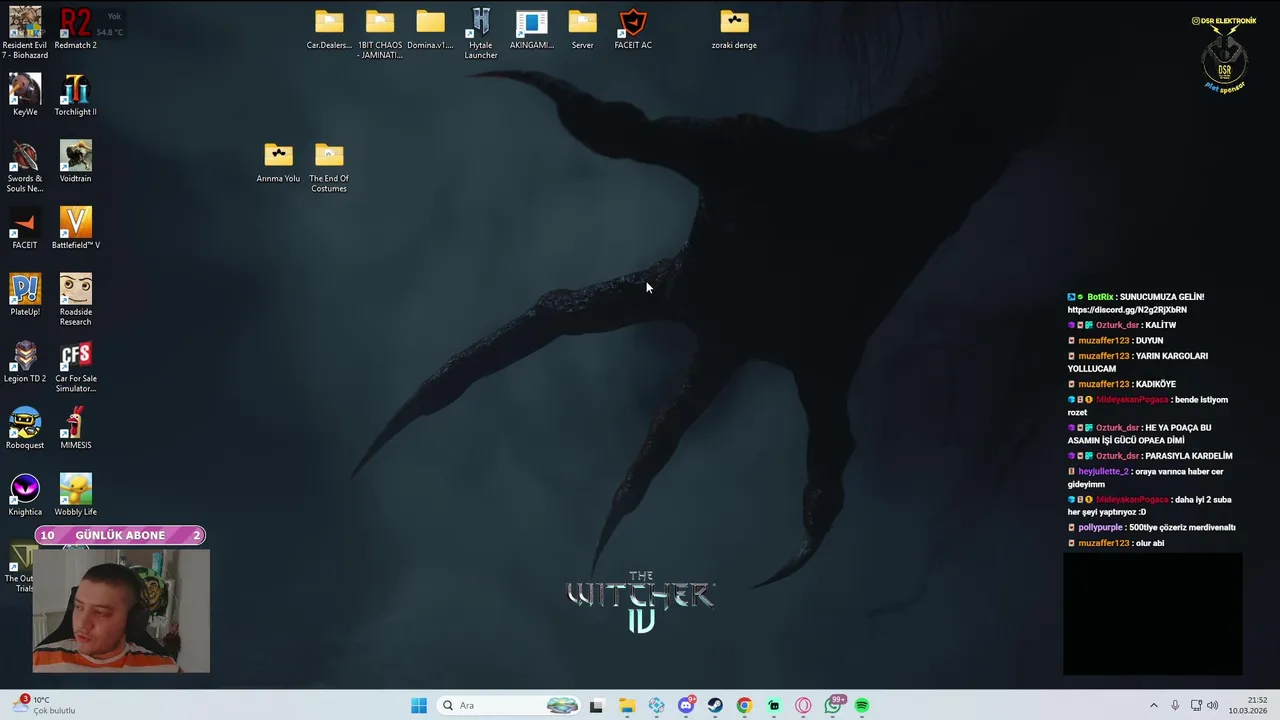The width and height of the screenshot is (1280, 720).
Task: Select the Resident Evil 7 Biohazard shortcut
Action: (x=25, y=33)
